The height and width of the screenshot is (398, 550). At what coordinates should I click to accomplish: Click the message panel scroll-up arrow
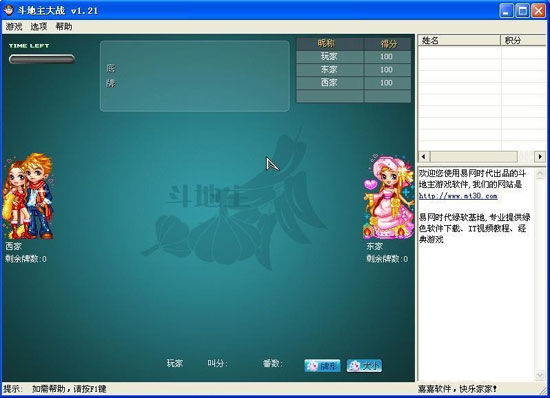[x=540, y=173]
